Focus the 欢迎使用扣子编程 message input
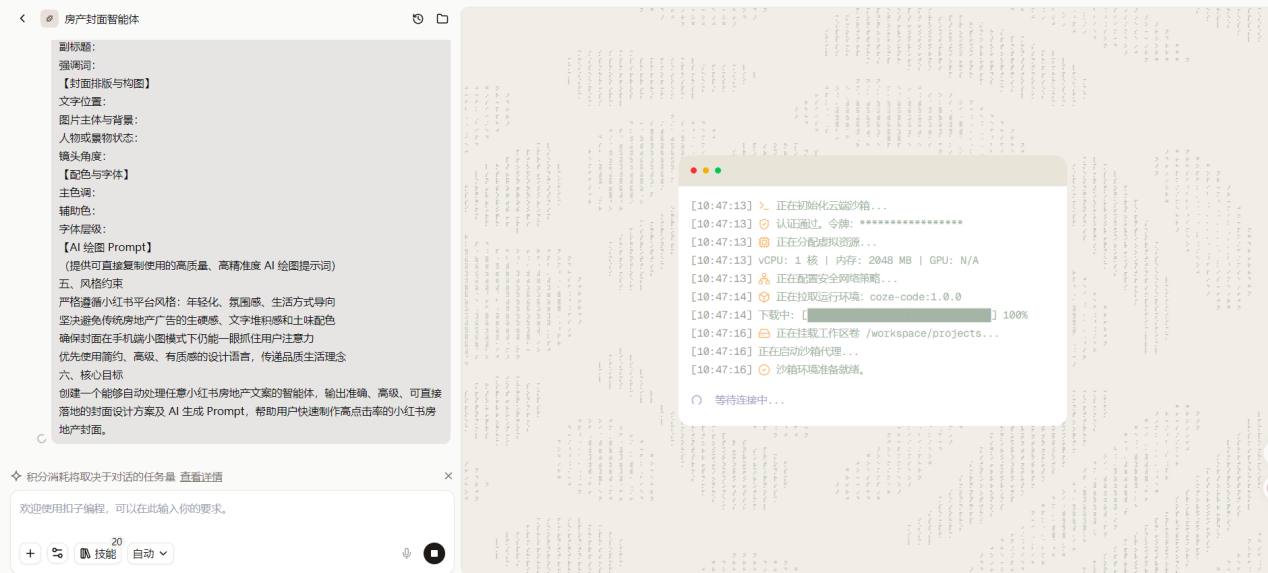This screenshot has width=1268, height=573. point(232,509)
